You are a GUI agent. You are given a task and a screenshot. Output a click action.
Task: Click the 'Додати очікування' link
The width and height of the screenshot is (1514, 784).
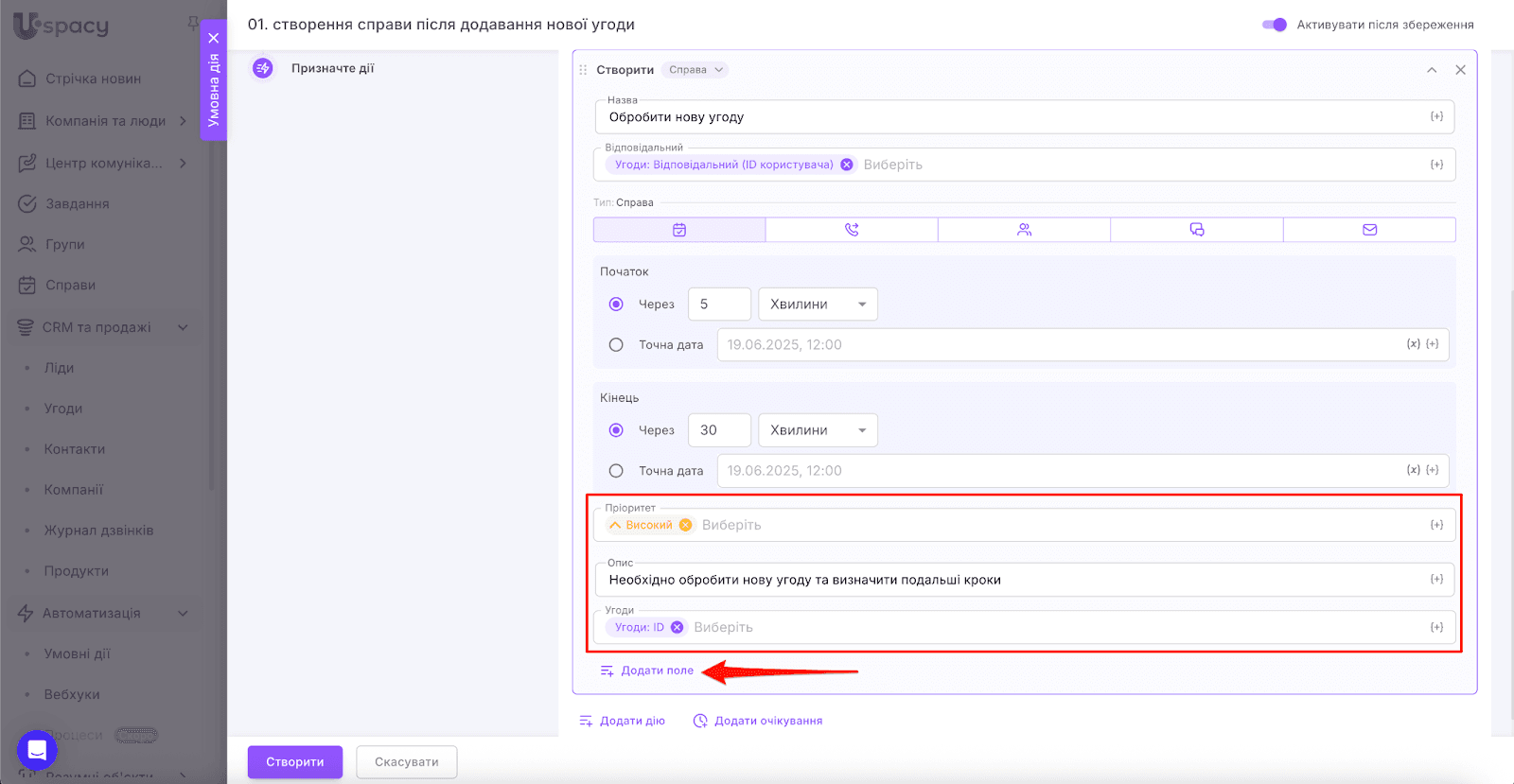click(x=767, y=721)
